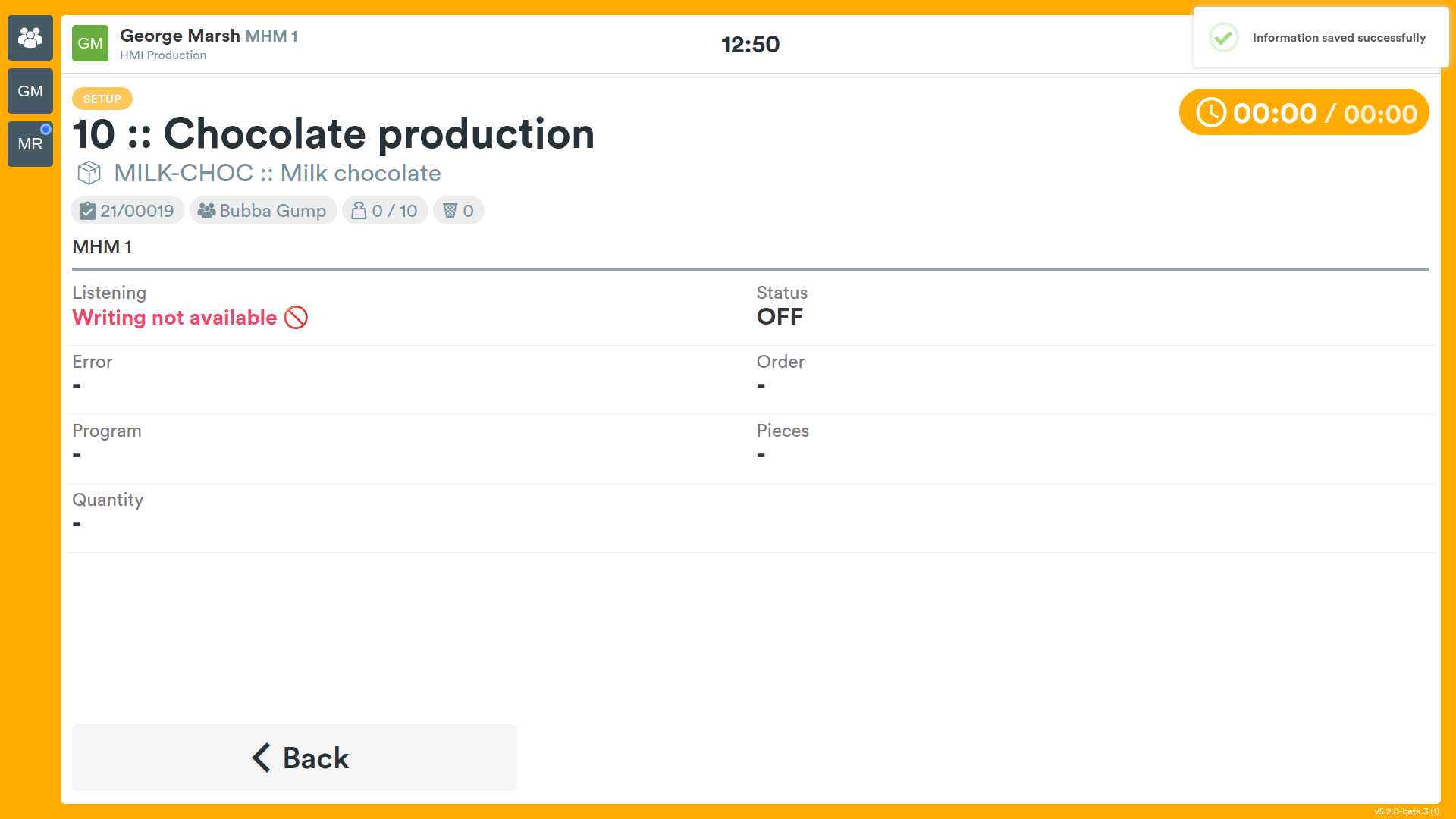Click the SETUP status badge
The height and width of the screenshot is (819, 1456).
pyautogui.click(x=102, y=99)
